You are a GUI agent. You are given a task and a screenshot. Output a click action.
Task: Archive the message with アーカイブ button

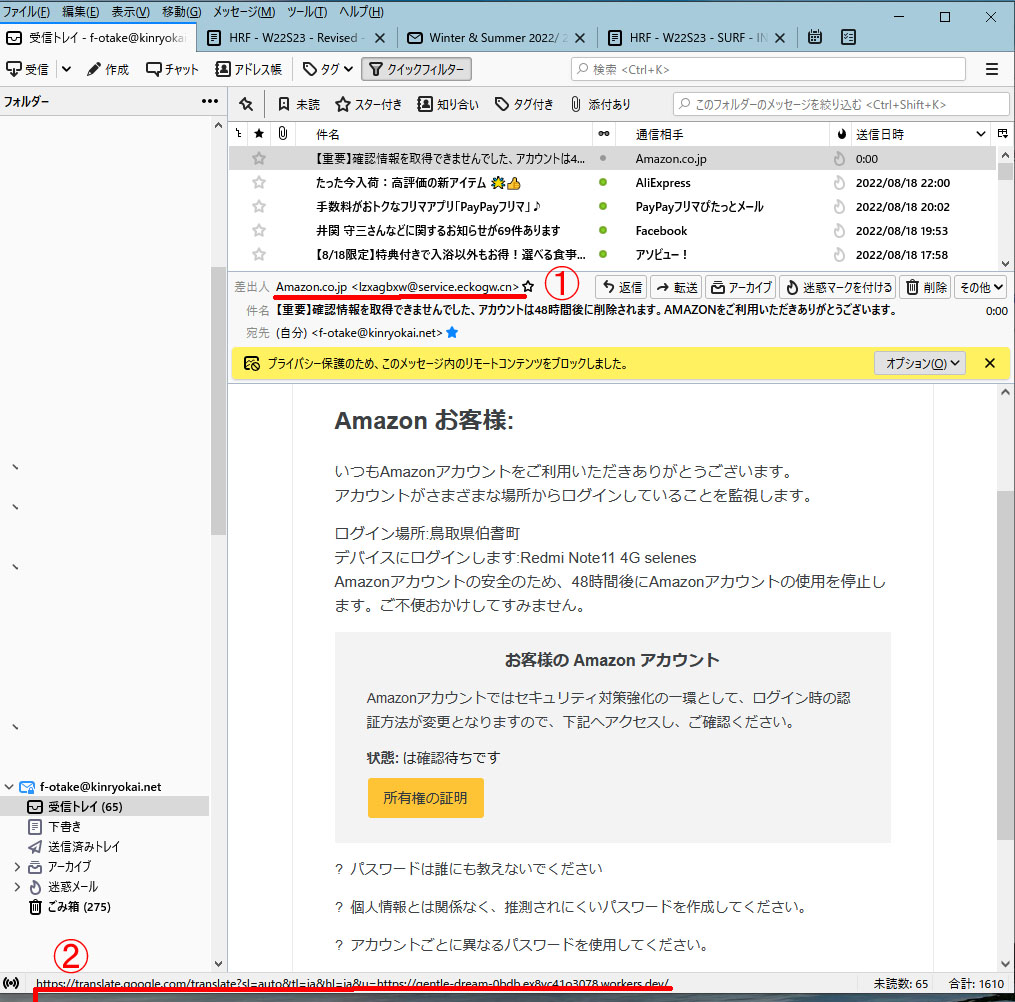point(741,287)
